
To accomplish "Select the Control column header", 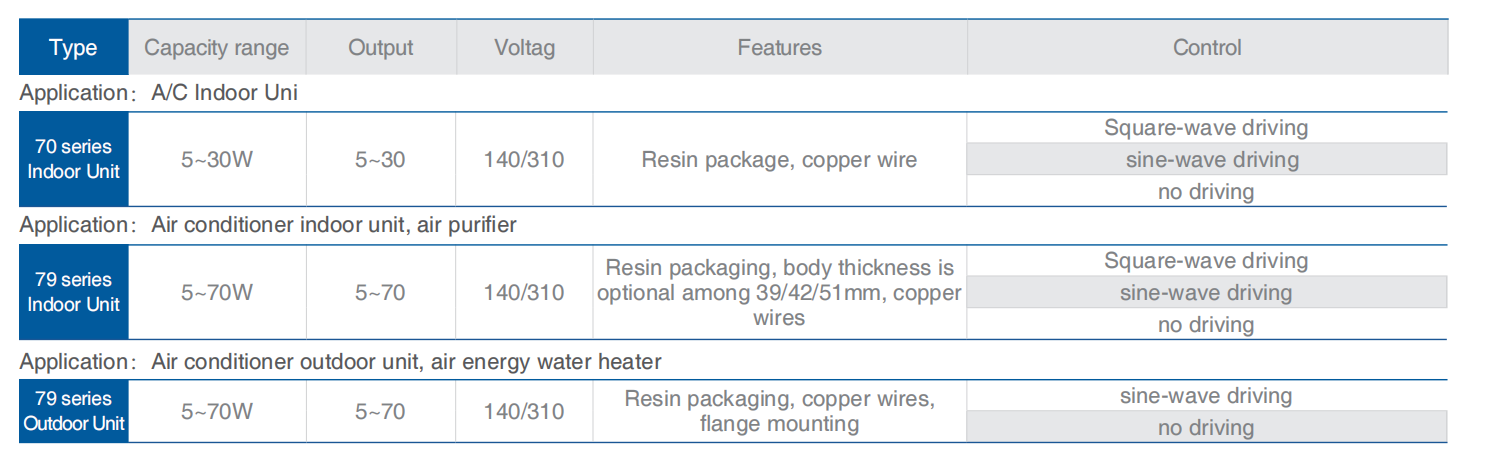I will [x=1207, y=47].
